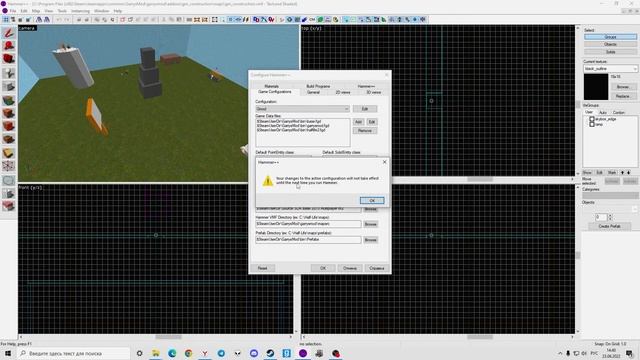
Task: Click Справка button in Configure dialog
Action: pos(376,268)
